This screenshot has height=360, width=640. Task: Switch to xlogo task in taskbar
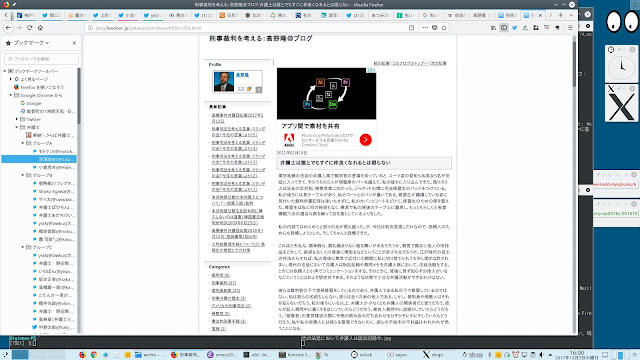[x=433, y=355]
